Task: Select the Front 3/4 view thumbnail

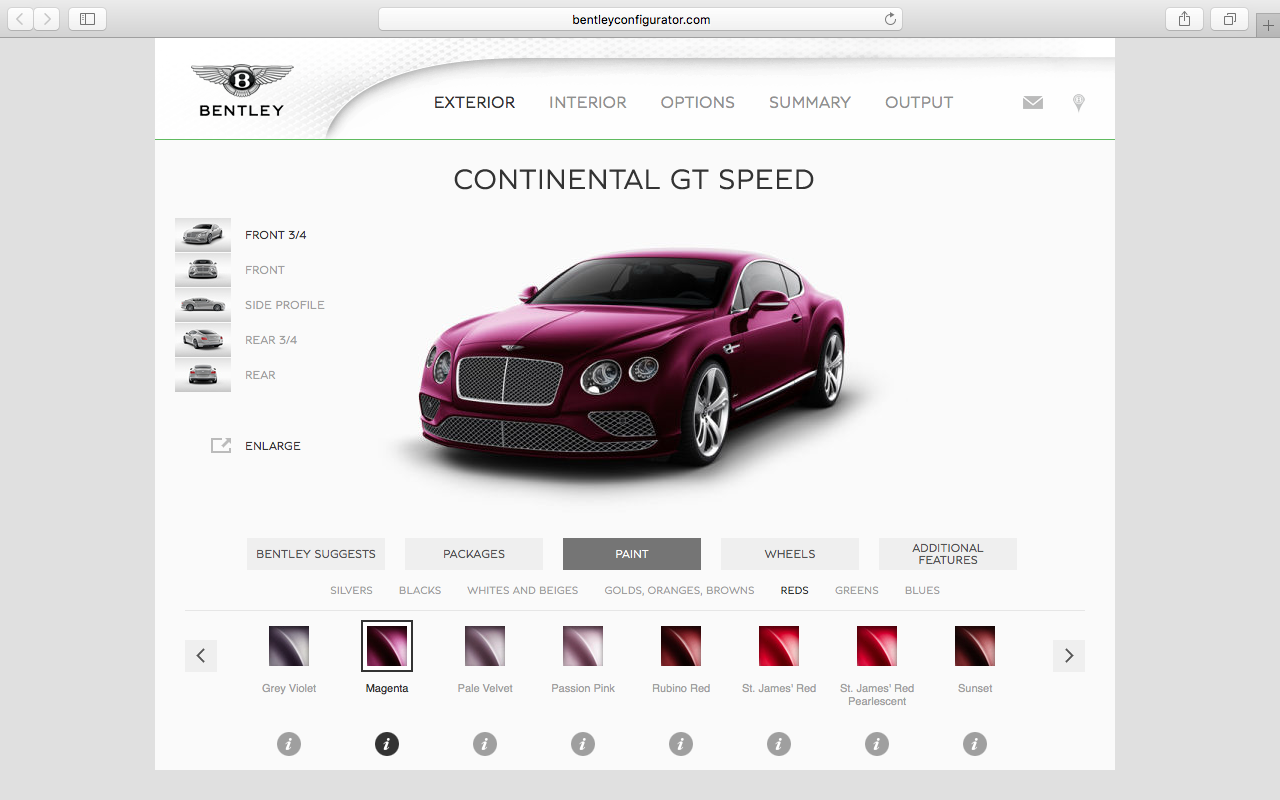Action: tap(203, 235)
